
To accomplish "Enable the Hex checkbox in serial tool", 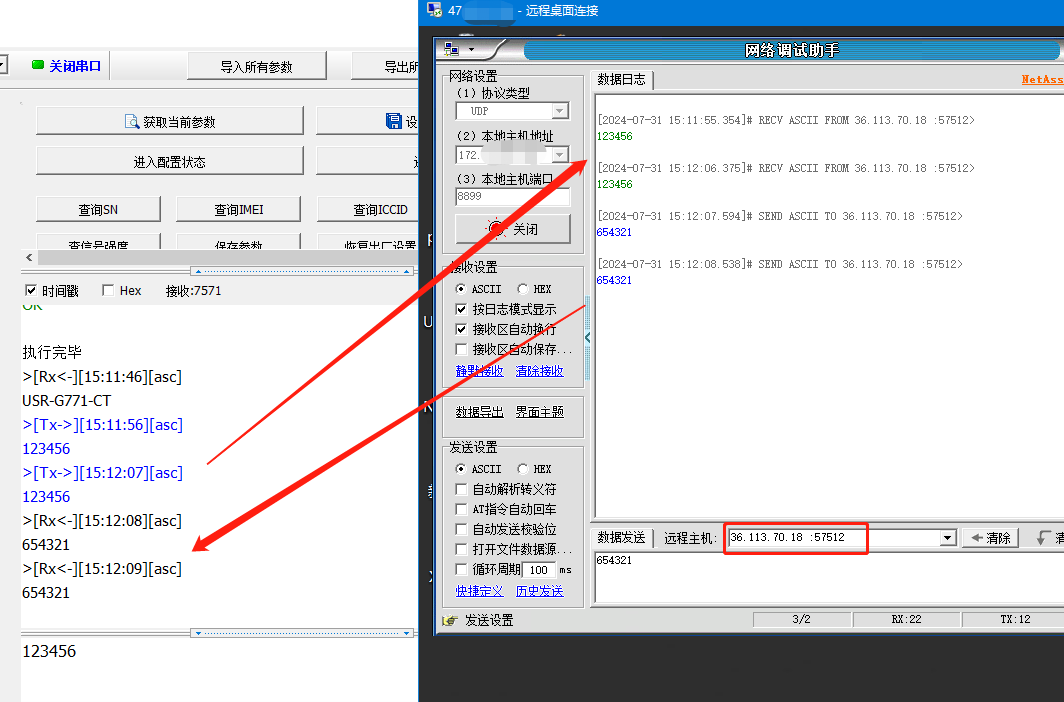I will pyautogui.click(x=107, y=290).
